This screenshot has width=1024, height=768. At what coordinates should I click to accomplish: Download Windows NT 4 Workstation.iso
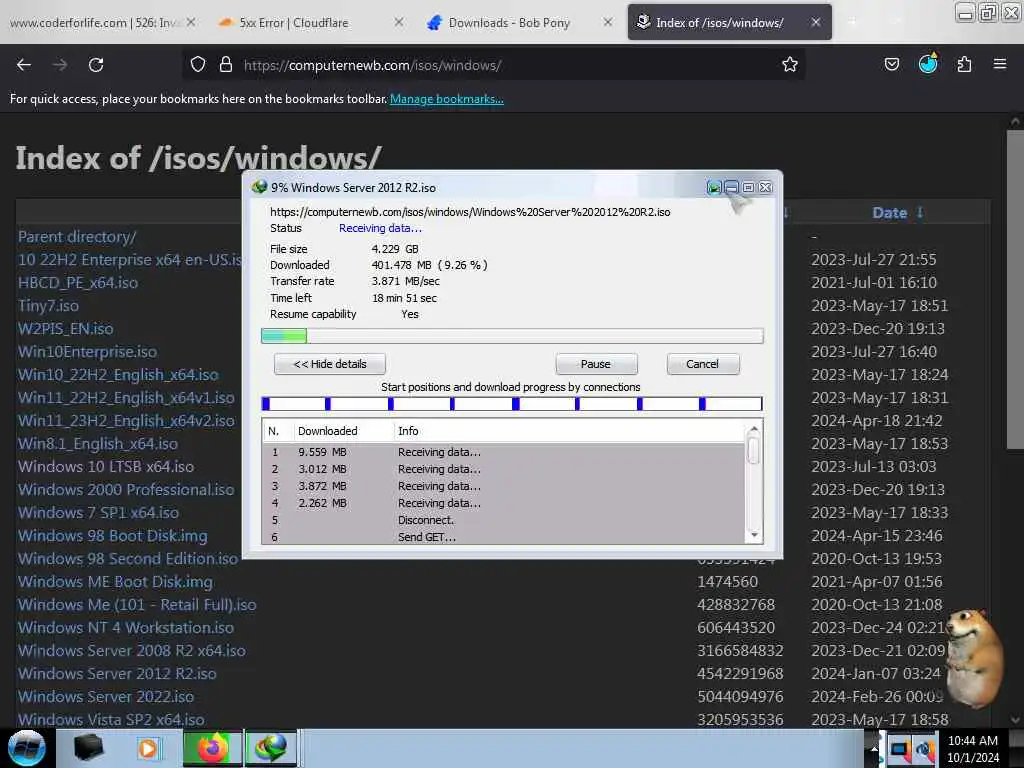(x=126, y=628)
